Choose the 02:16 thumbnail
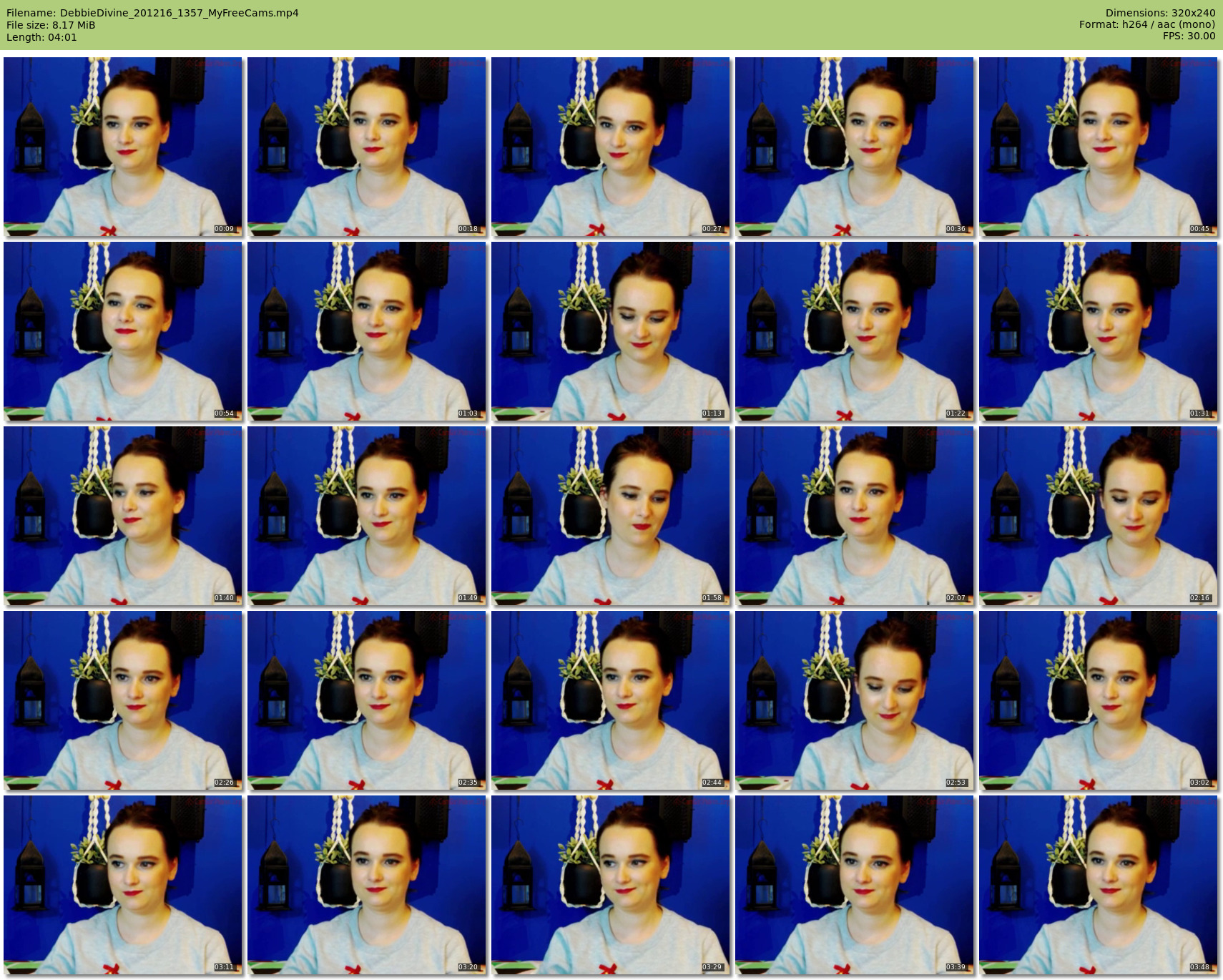This screenshot has width=1223, height=980. point(1099,516)
